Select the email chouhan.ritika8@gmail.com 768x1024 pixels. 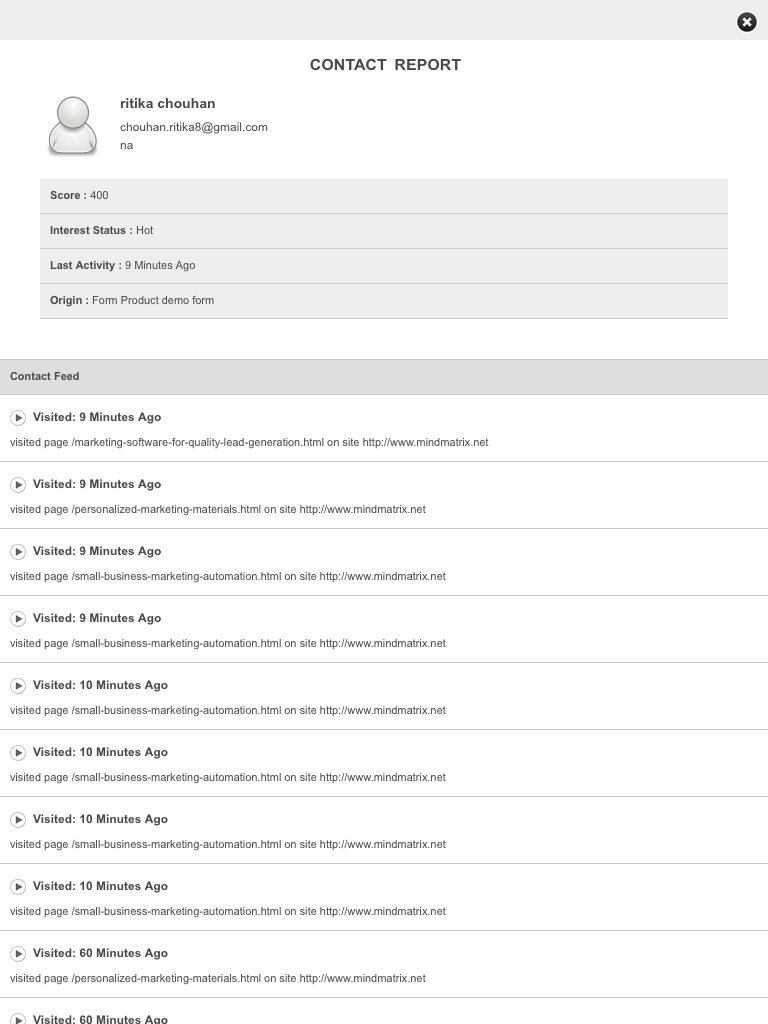click(194, 127)
